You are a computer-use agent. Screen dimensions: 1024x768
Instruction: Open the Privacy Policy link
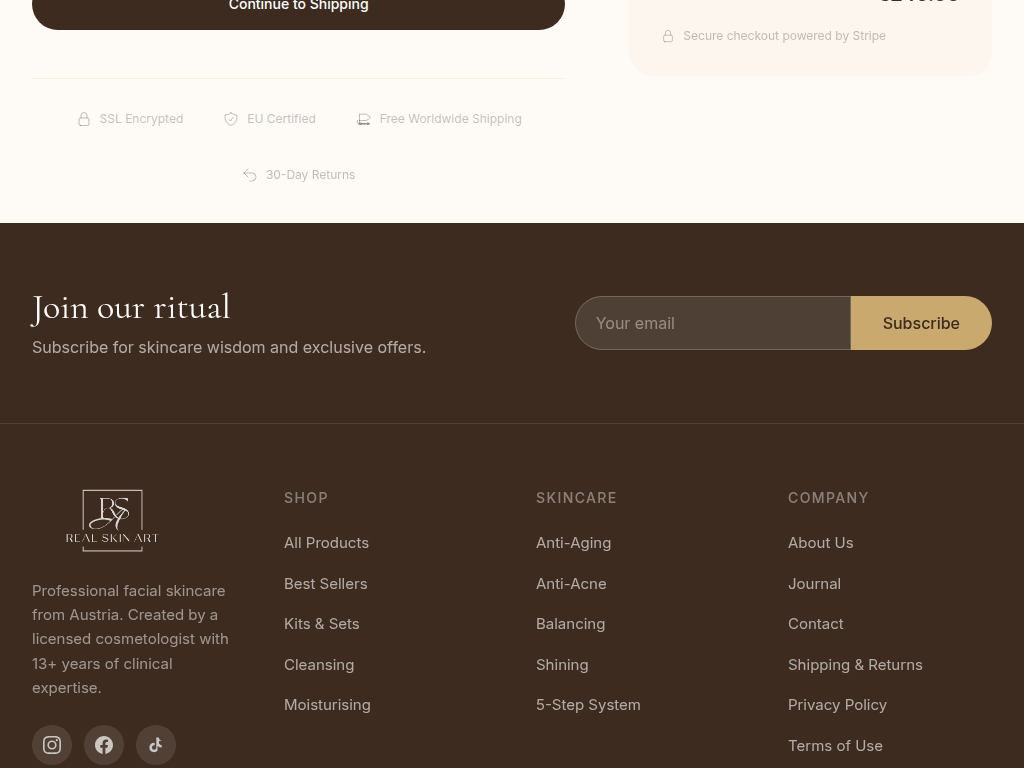point(837,705)
